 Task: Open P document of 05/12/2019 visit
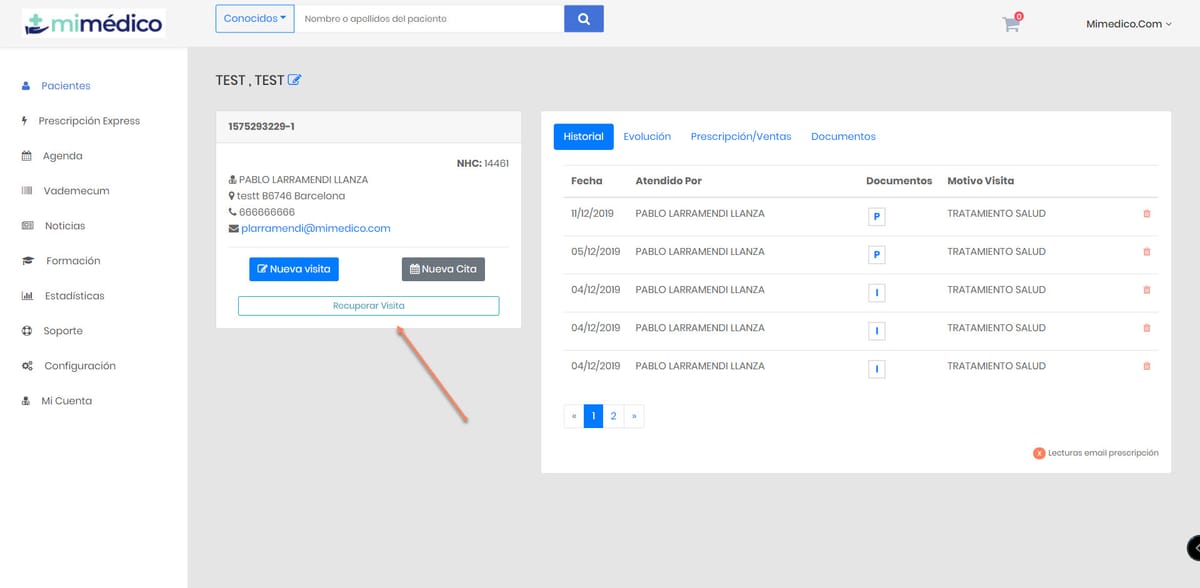pos(877,254)
